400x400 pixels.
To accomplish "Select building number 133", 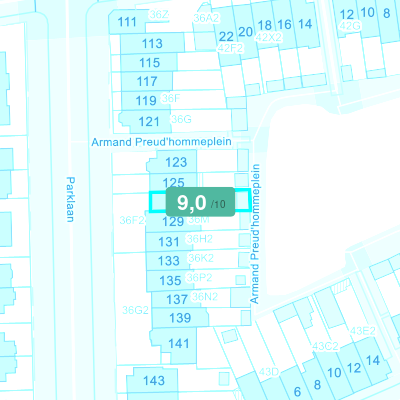I will 169,261.
